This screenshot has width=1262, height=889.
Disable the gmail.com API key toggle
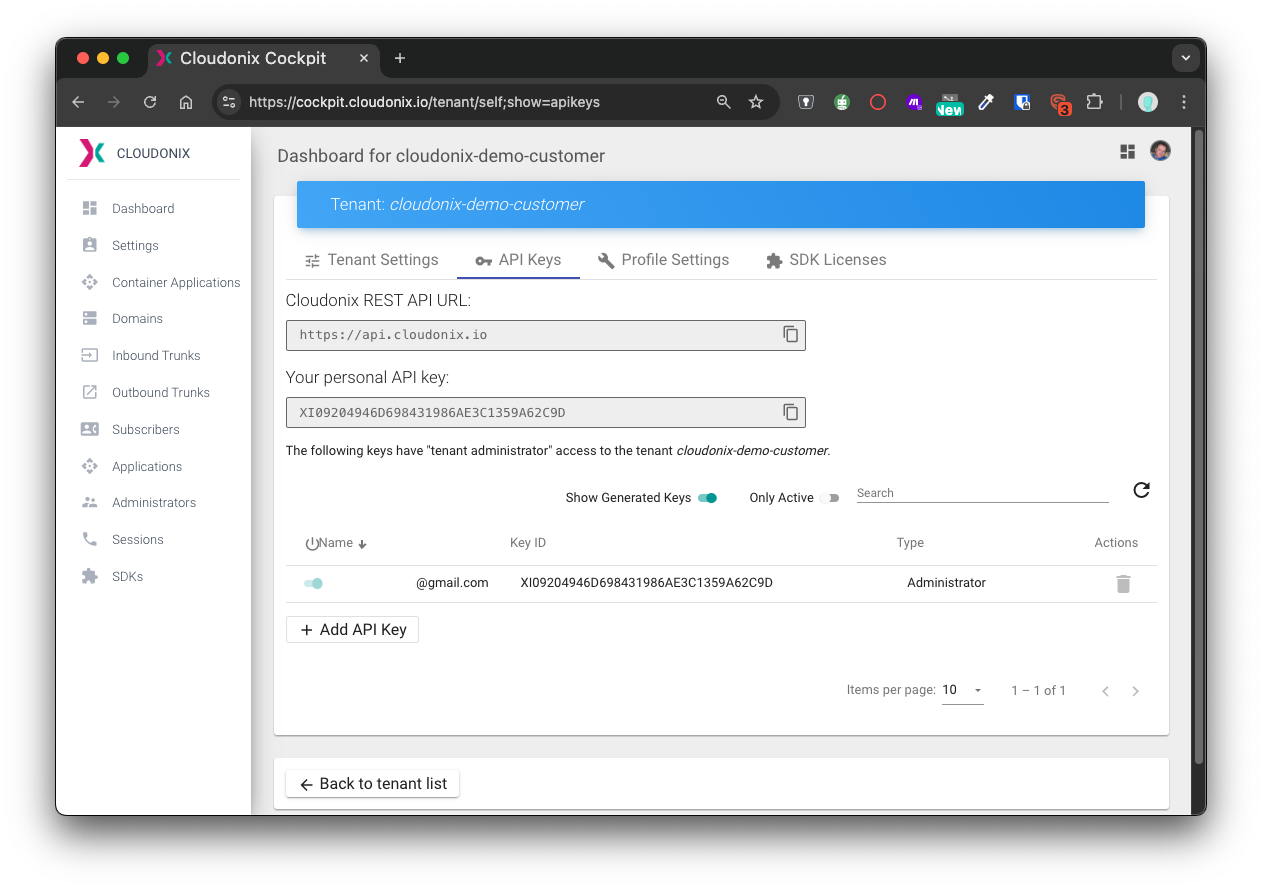314,583
